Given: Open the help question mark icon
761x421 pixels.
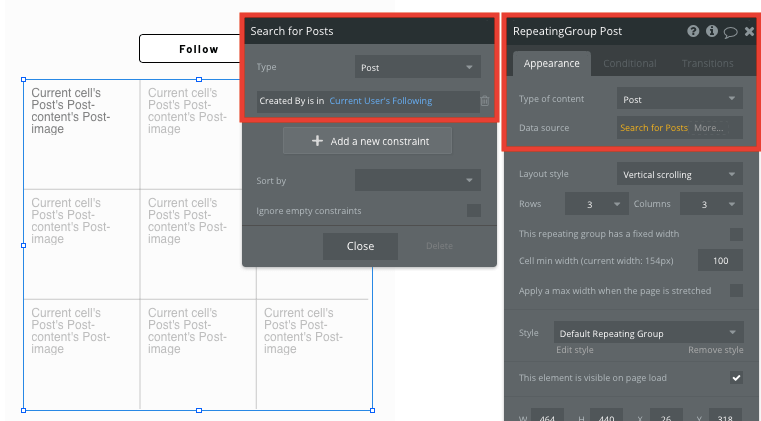Looking at the screenshot, I should (x=693, y=31).
